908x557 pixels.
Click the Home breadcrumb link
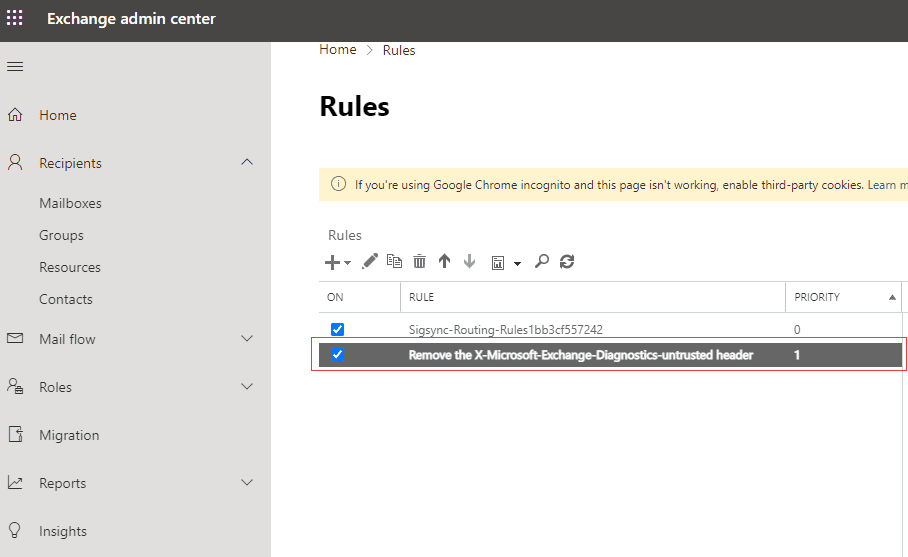[x=337, y=50]
